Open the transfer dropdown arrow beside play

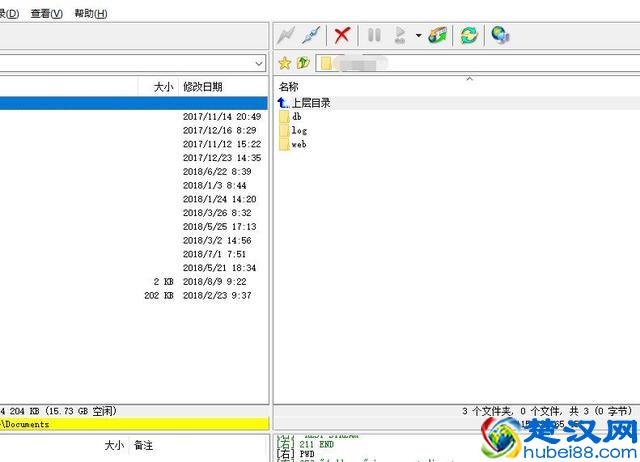click(418, 36)
